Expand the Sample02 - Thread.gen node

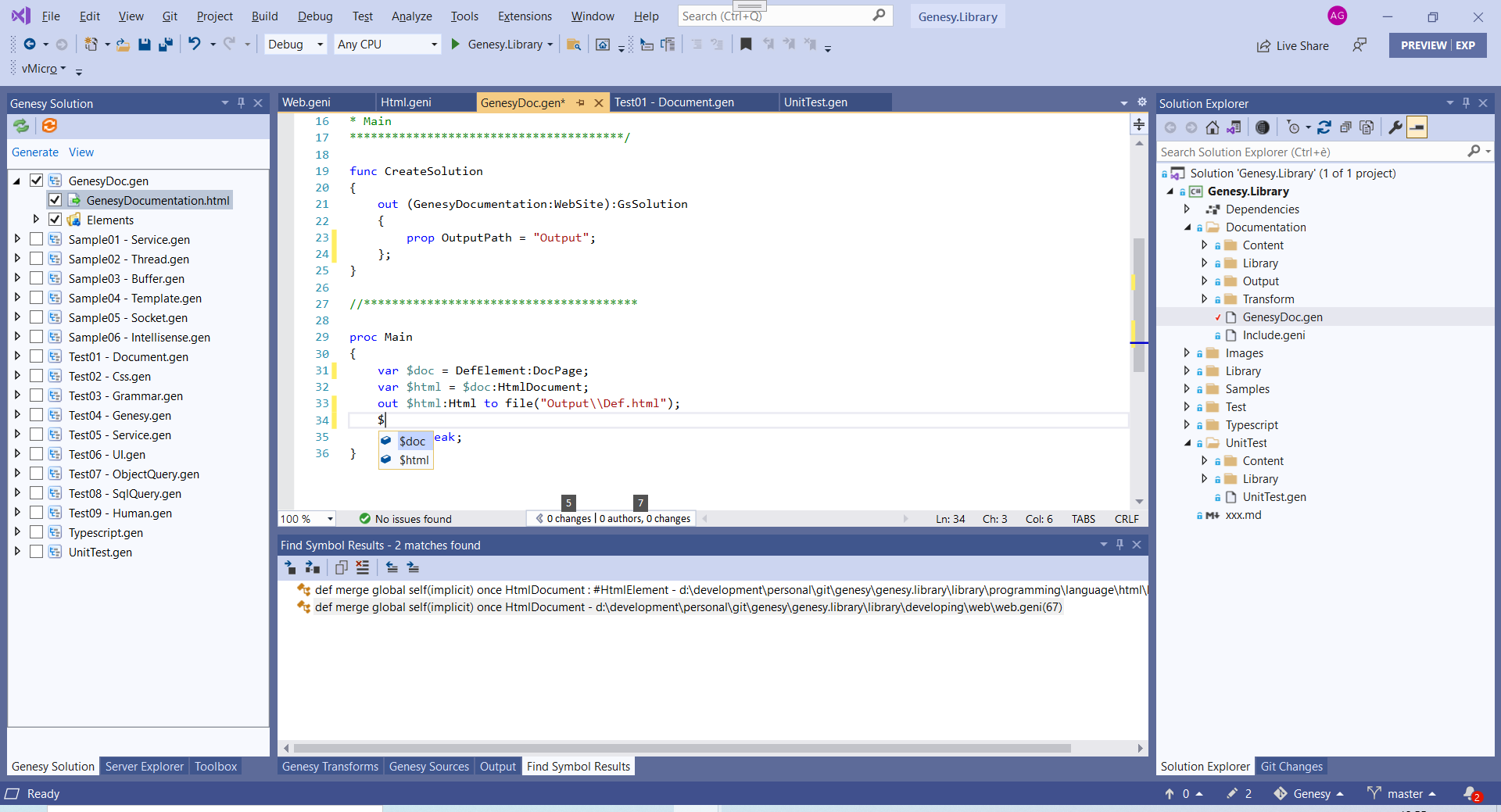click(17, 259)
